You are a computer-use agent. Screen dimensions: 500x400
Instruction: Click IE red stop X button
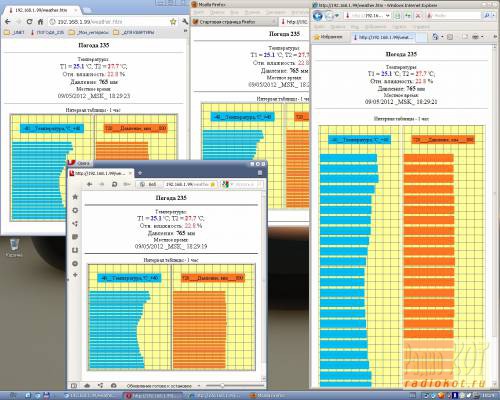click(418, 16)
